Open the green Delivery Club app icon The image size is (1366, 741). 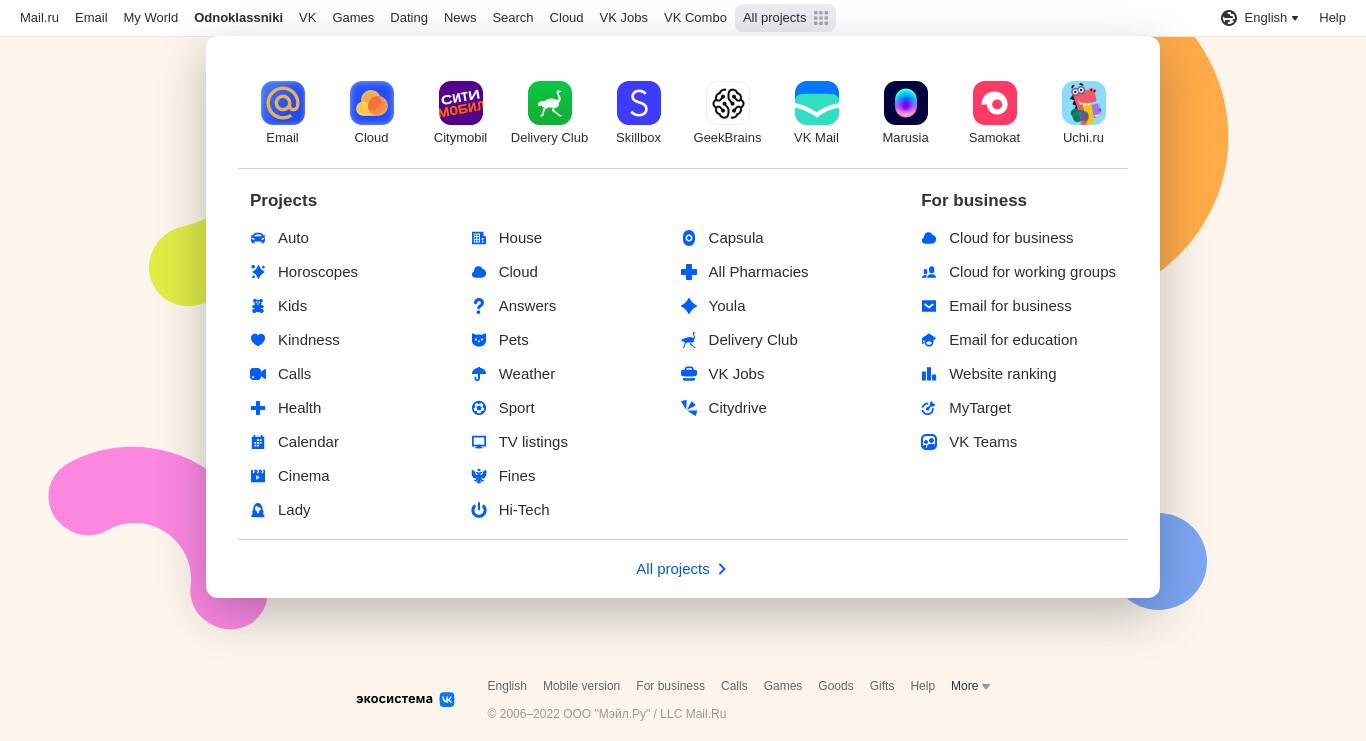549,103
